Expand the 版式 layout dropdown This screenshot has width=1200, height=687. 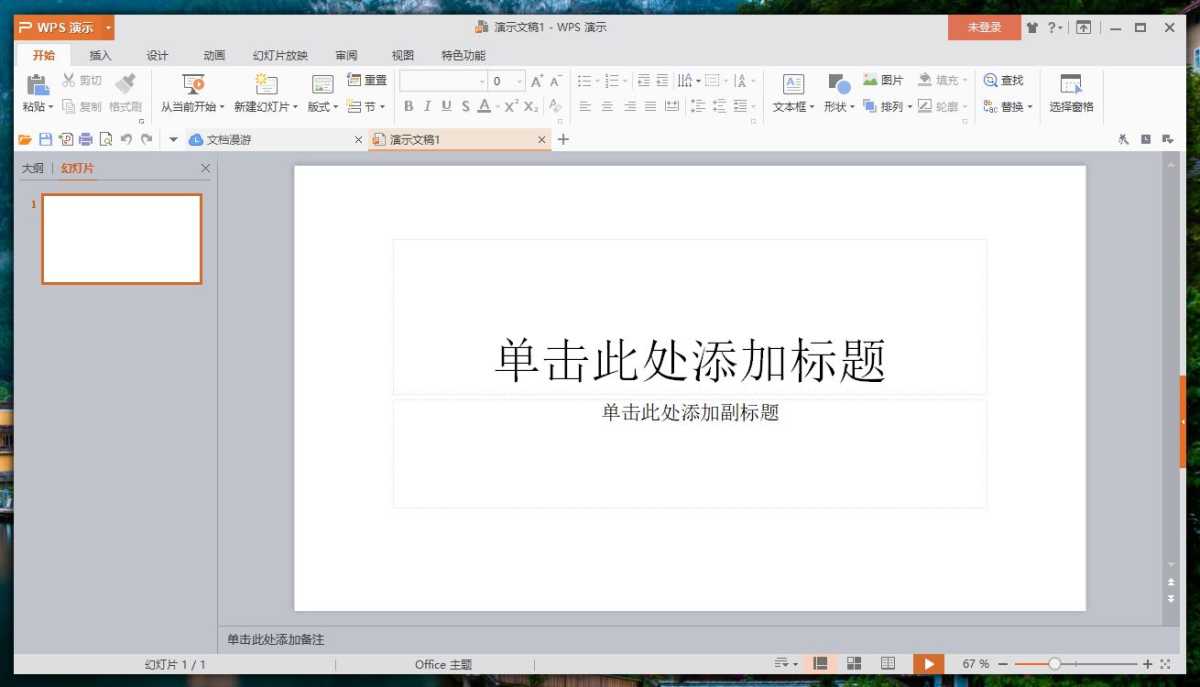(320, 105)
